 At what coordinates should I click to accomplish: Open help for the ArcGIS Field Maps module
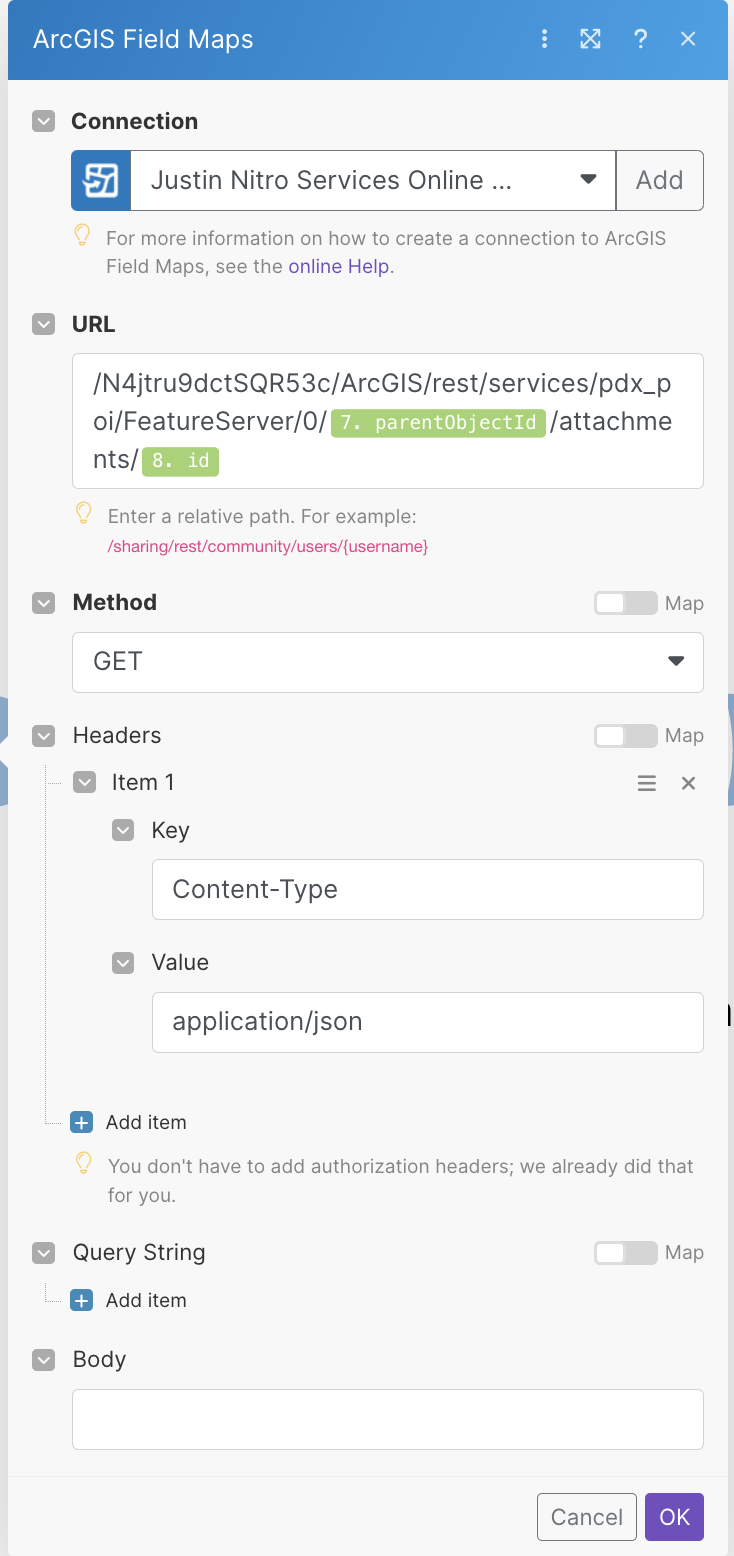pyautogui.click(x=640, y=39)
